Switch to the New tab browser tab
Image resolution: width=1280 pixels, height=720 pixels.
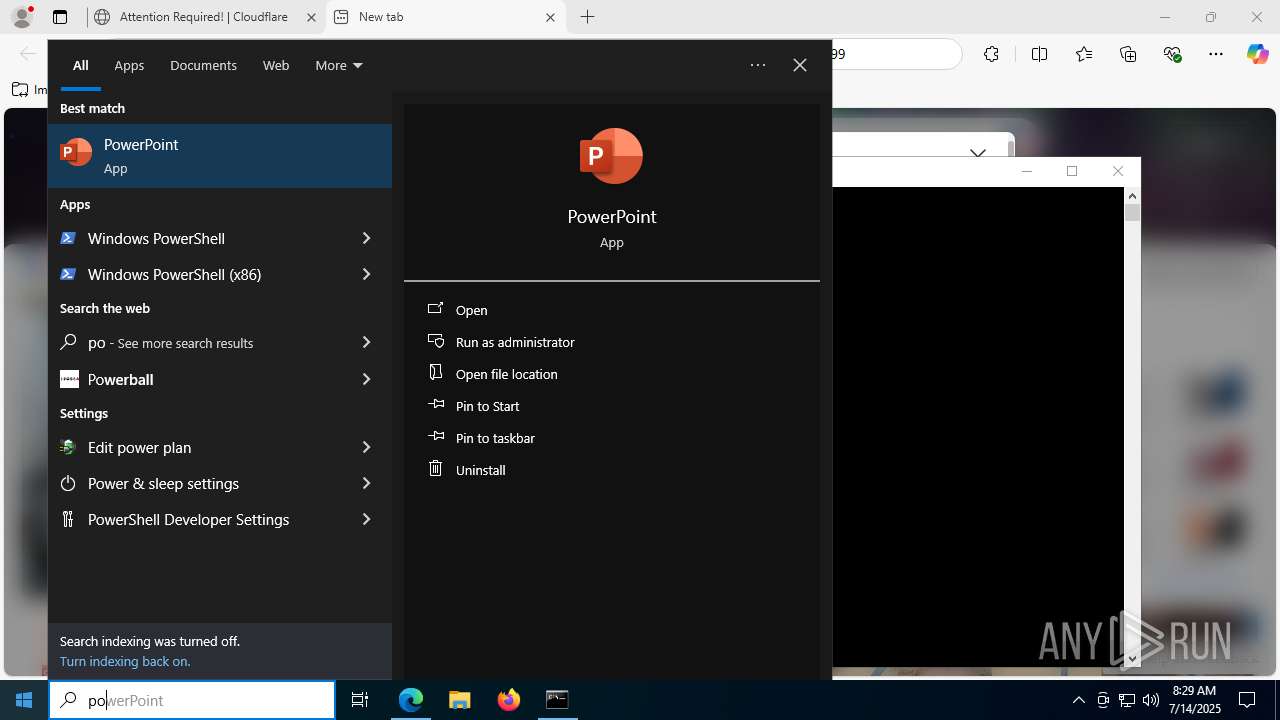click(445, 17)
